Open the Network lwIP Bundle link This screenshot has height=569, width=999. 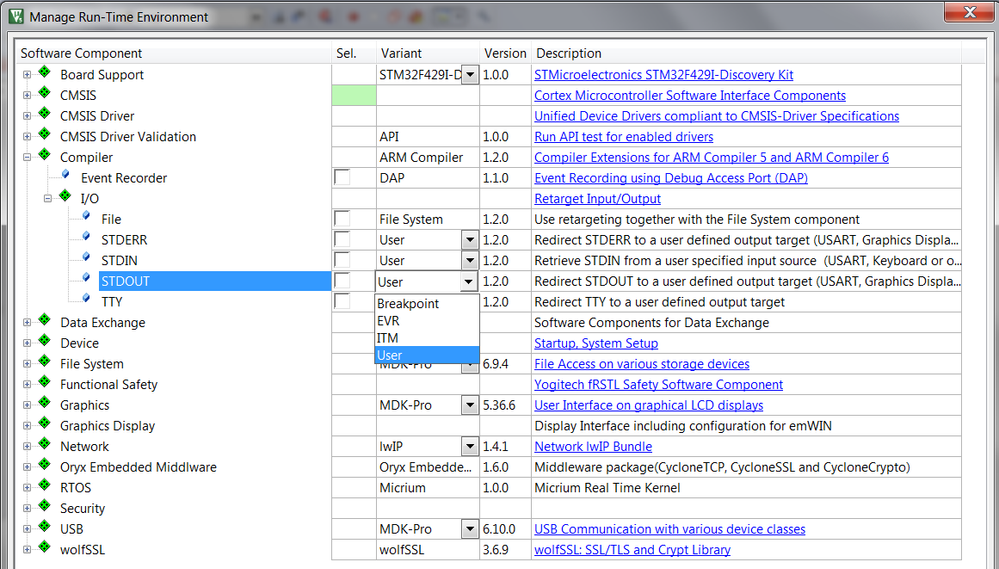pos(593,447)
